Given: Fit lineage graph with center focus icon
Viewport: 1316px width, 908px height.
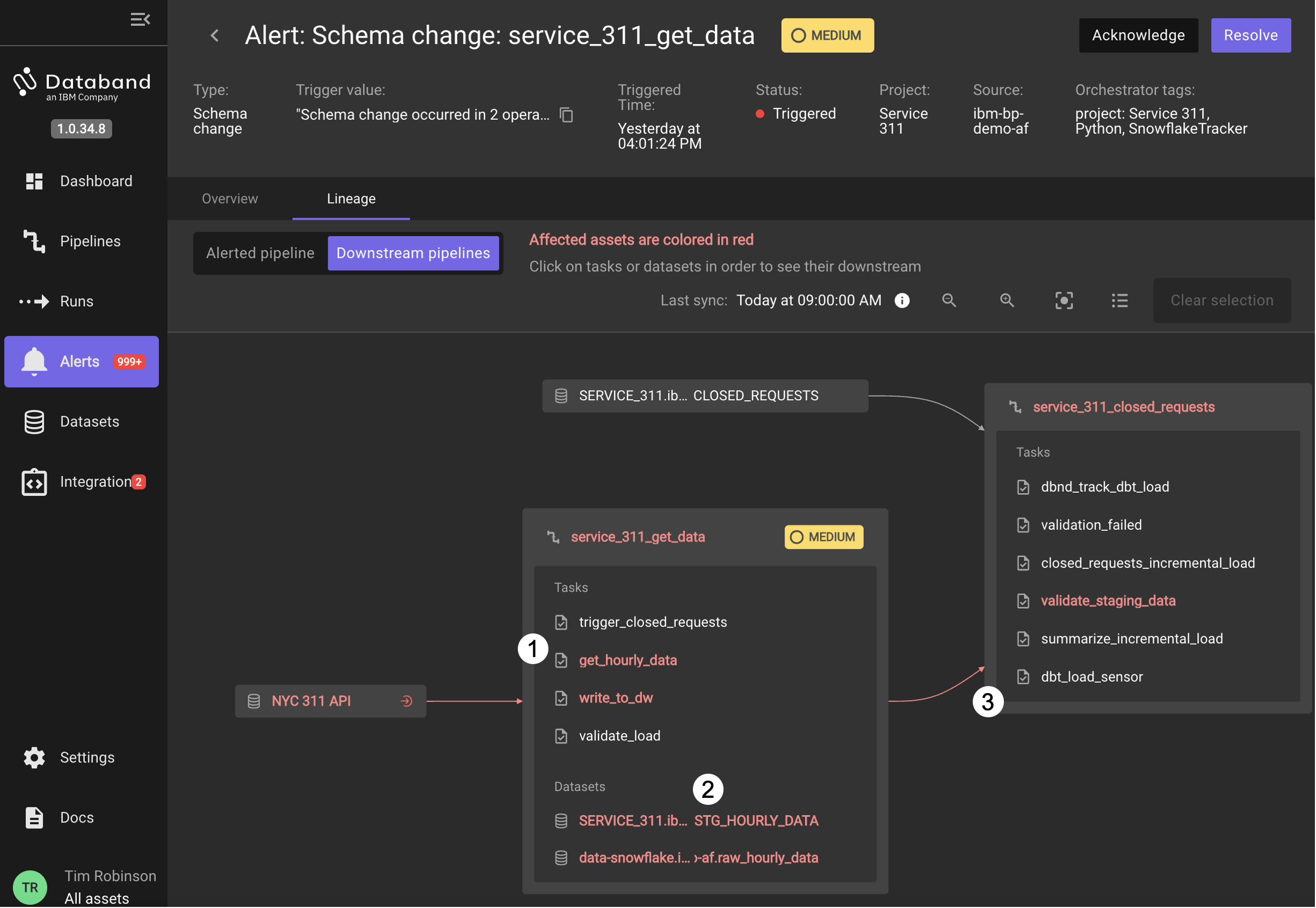Looking at the screenshot, I should tap(1065, 300).
